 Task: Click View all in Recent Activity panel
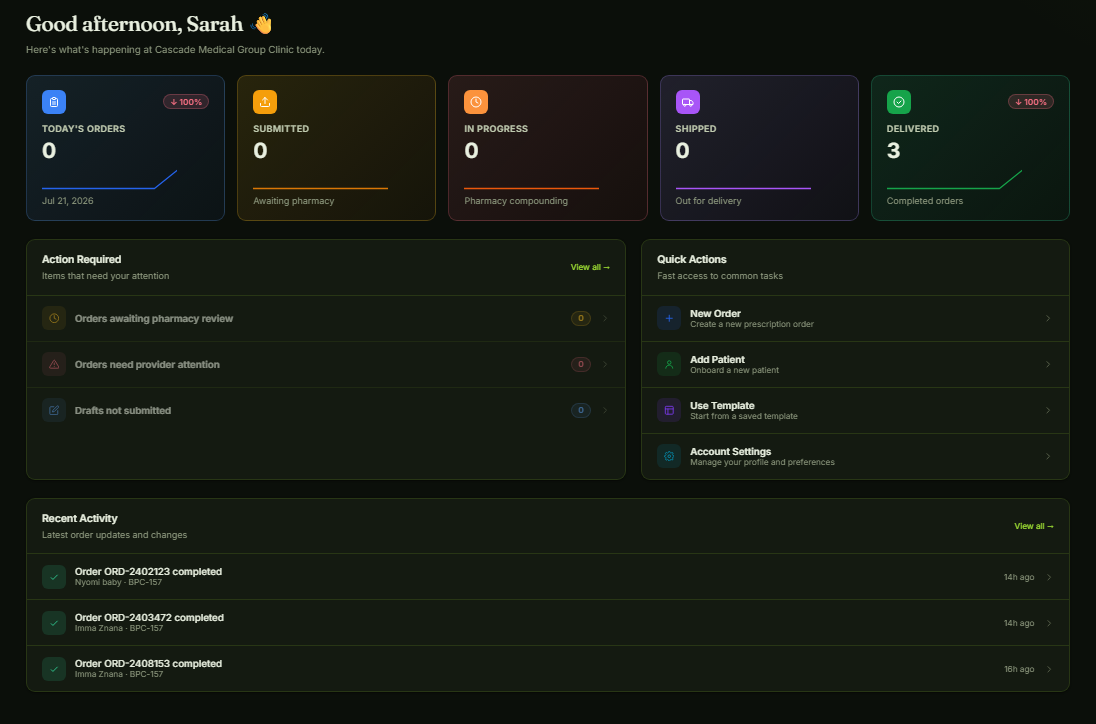tap(1034, 526)
